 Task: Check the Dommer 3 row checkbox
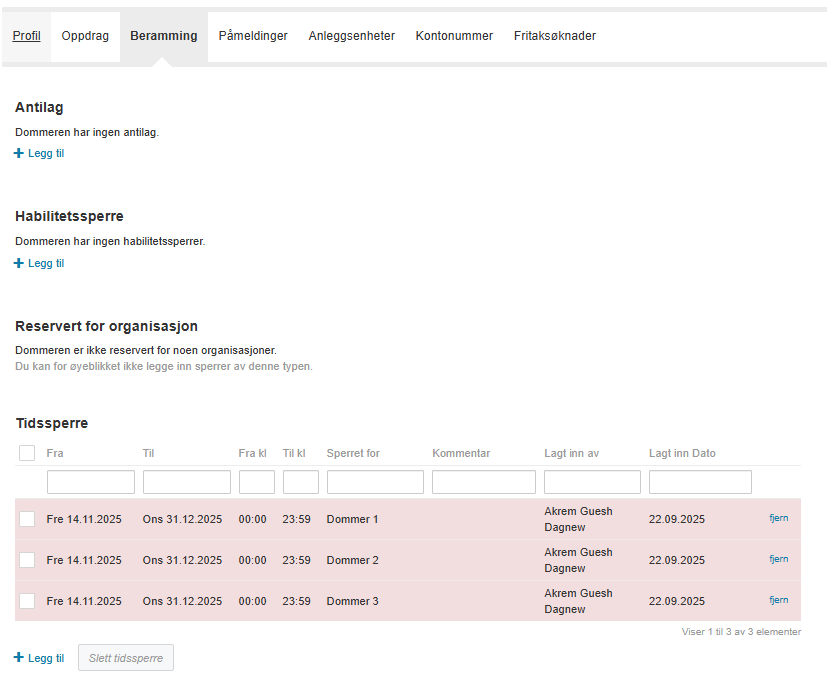click(27, 601)
